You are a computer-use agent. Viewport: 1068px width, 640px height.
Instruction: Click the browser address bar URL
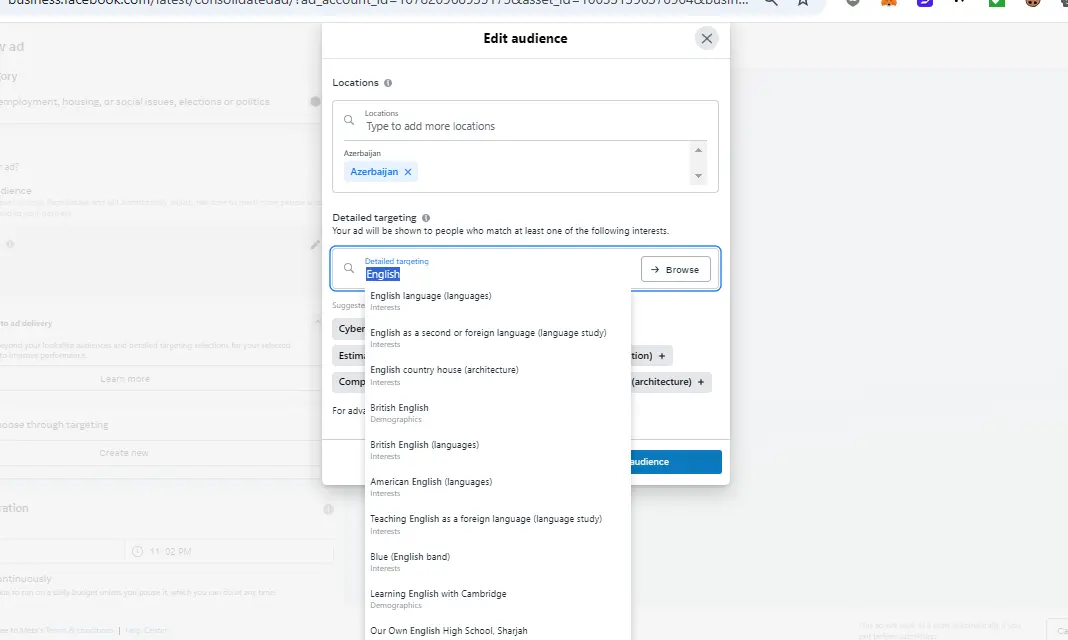point(378,3)
